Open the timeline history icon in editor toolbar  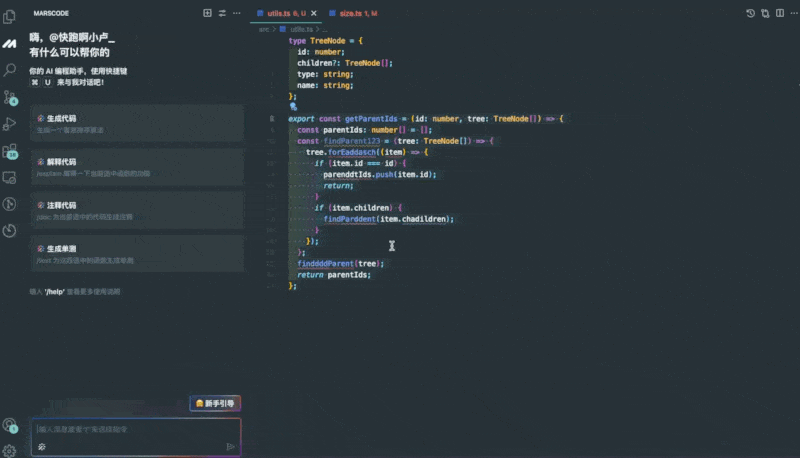(x=750, y=13)
